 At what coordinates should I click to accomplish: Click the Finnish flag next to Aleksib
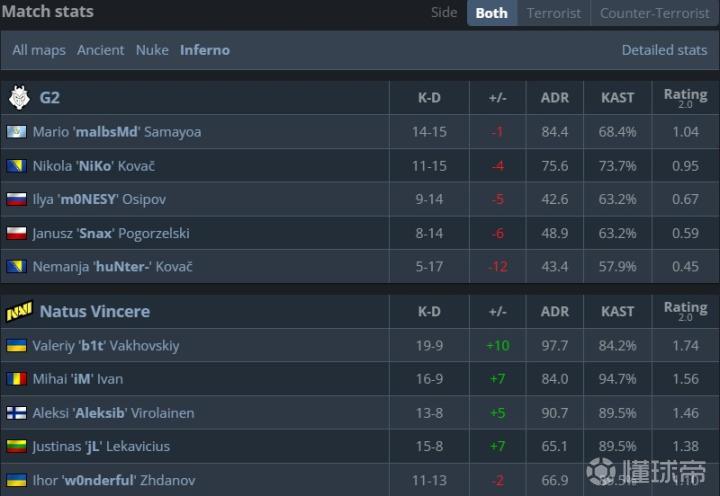pyautogui.click(x=16, y=413)
